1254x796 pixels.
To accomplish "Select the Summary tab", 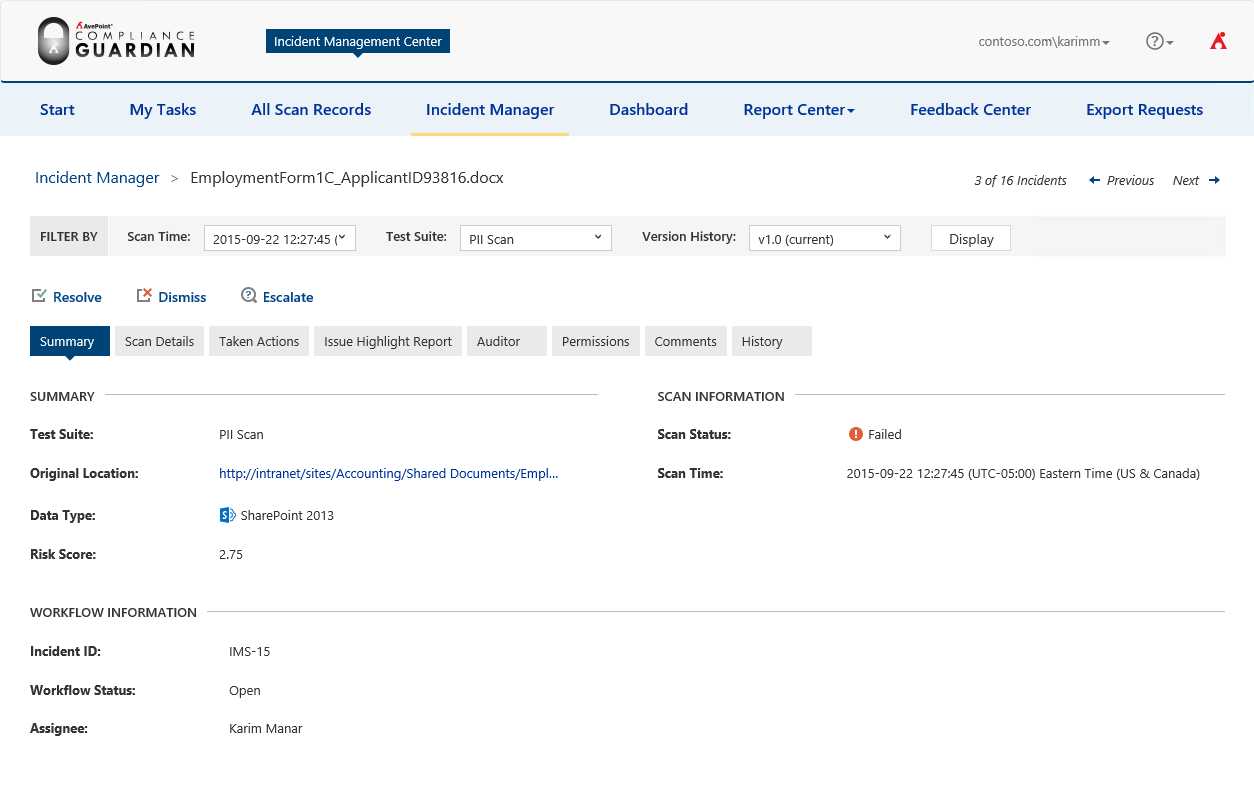I will click(70, 341).
